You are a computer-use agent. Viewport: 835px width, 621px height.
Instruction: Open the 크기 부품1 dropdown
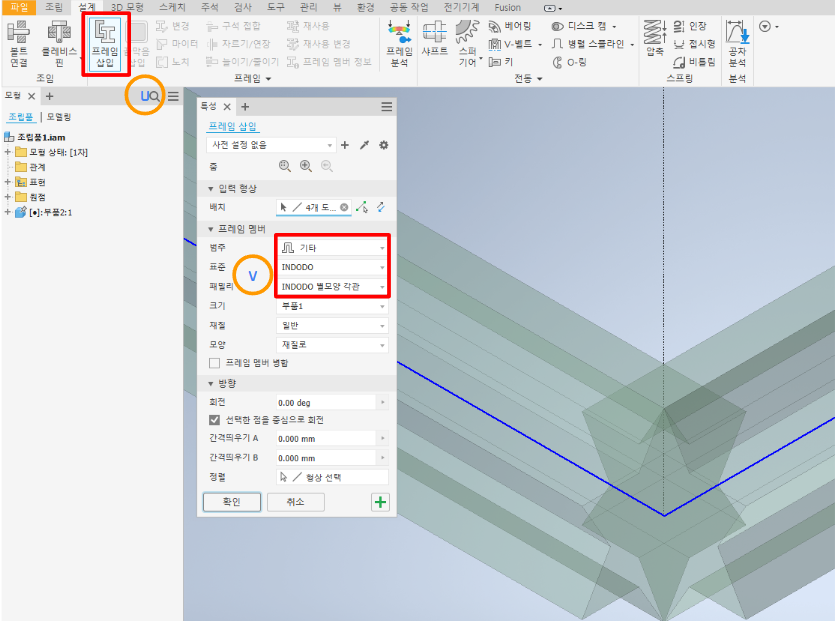click(x=332, y=306)
